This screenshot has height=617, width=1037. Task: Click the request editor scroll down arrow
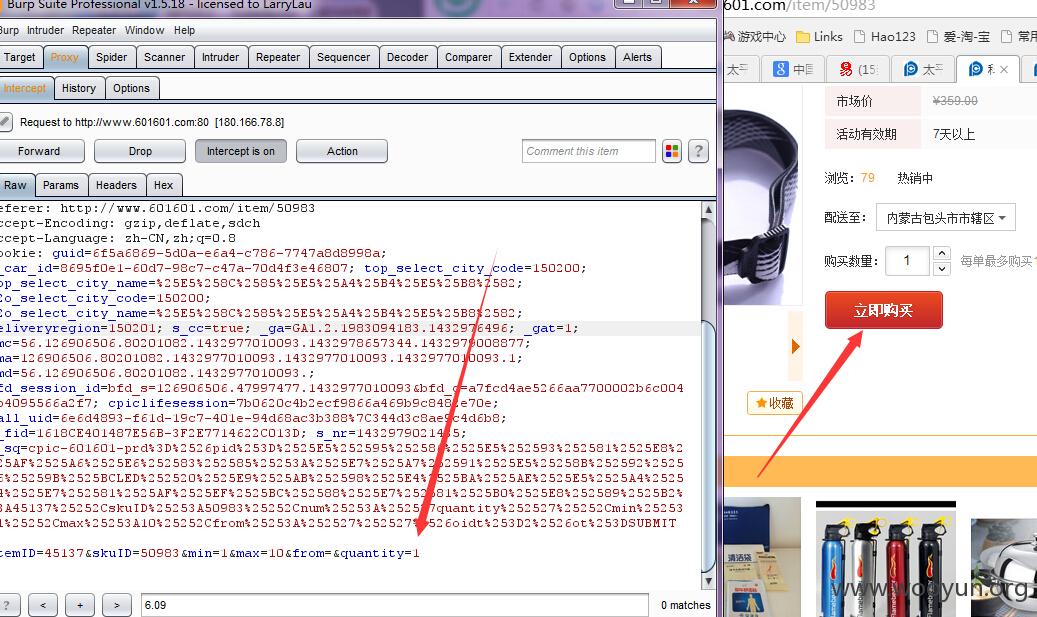click(x=708, y=581)
